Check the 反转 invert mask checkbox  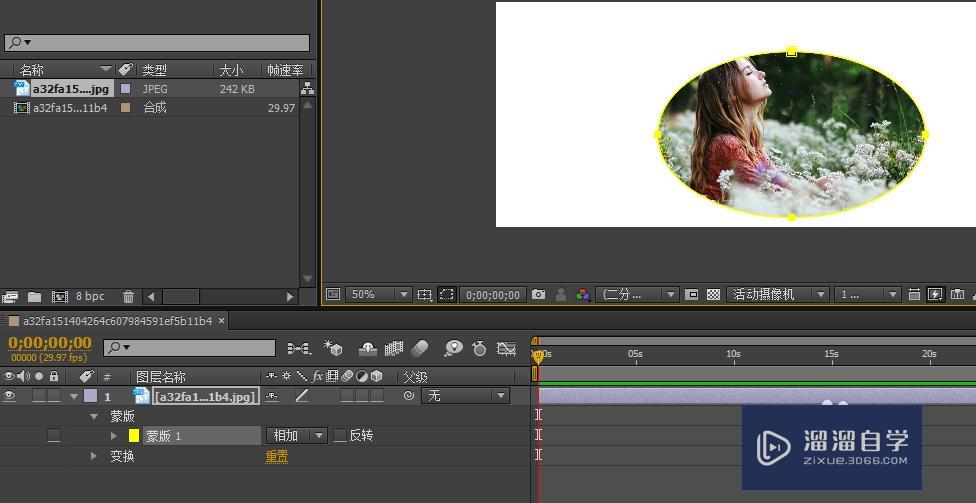(x=339, y=436)
